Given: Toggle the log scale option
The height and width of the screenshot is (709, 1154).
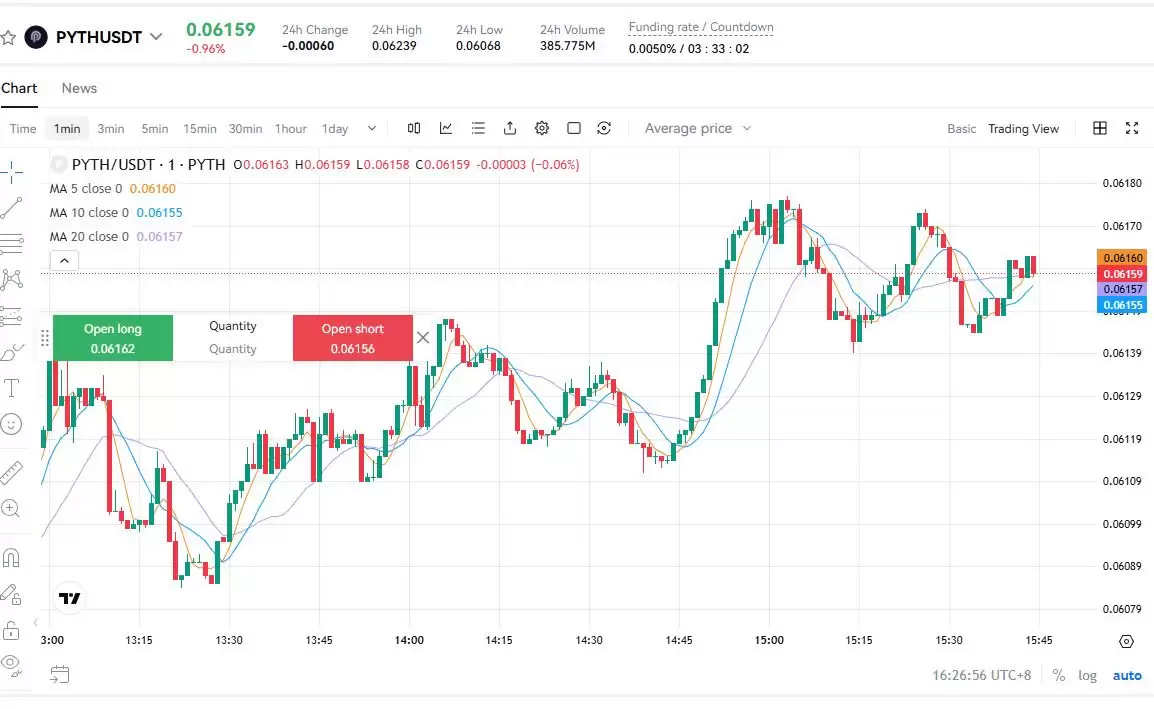Looking at the screenshot, I should 1087,675.
